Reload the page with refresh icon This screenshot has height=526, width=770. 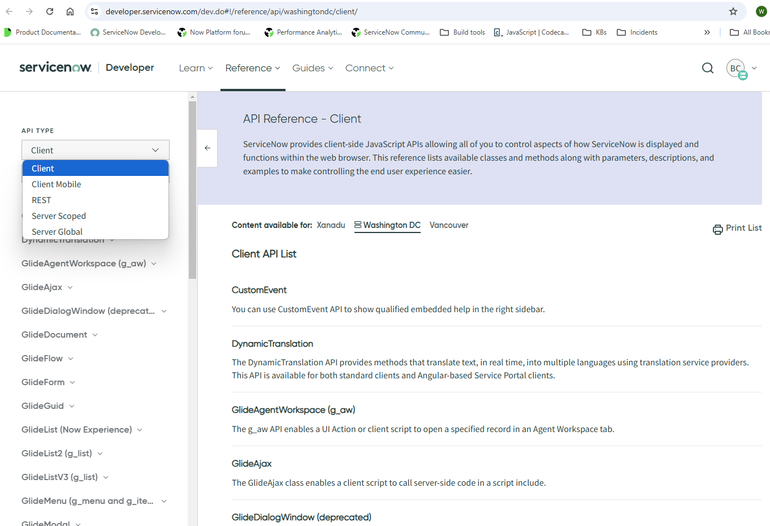(x=50, y=11)
